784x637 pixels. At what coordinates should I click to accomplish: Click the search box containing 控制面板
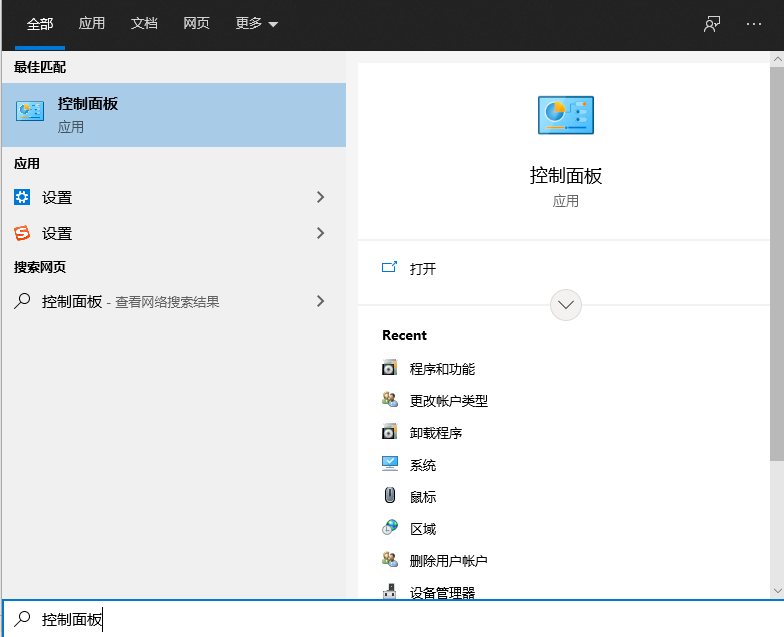click(392, 619)
